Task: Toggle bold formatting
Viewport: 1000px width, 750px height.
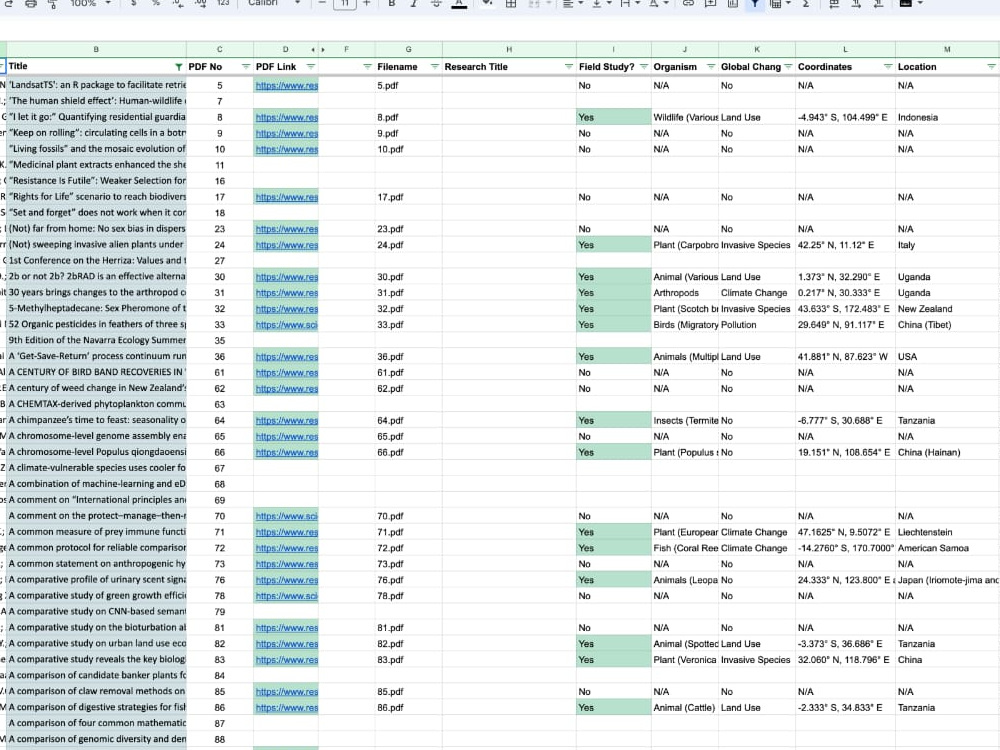Action: click(x=392, y=4)
